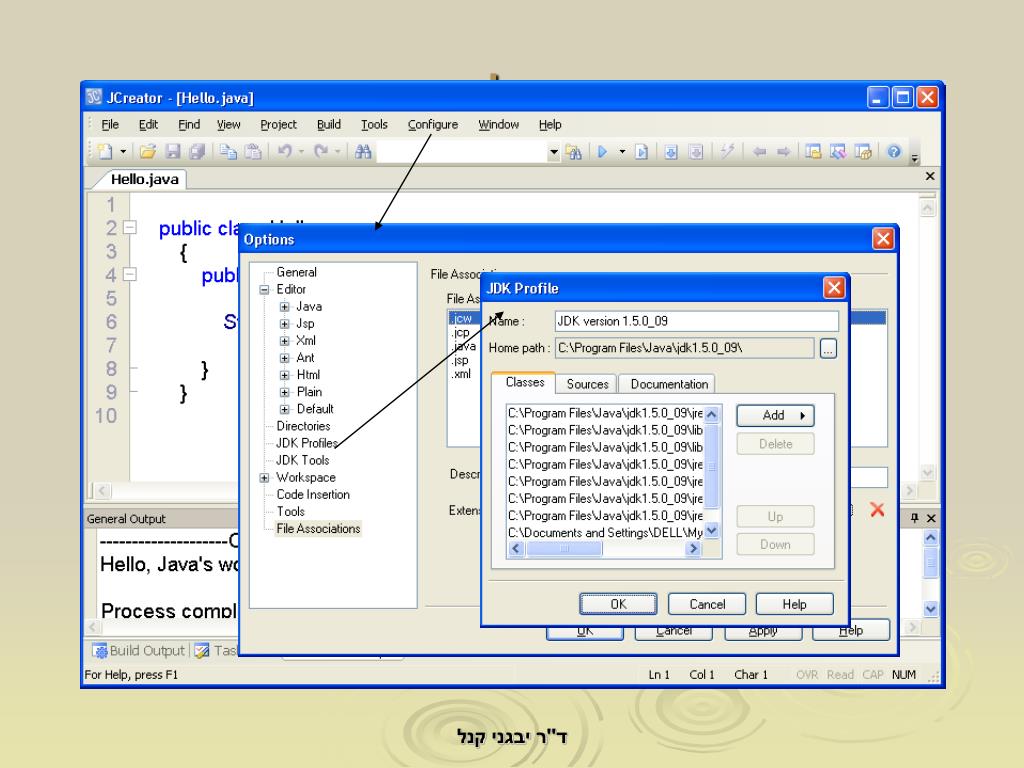Select JDK Tools in the Options tree
Screen dimensions: 1024x768
[302, 460]
